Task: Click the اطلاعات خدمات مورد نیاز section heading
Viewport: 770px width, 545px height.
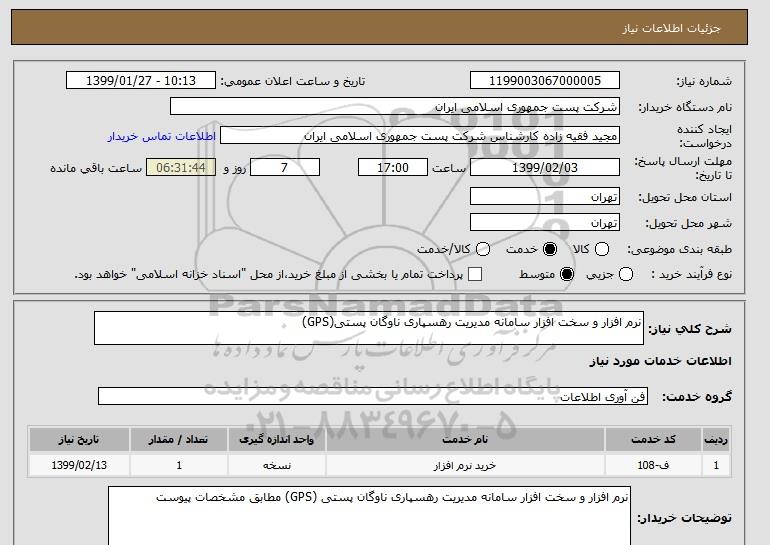Action: pyautogui.click(x=660, y=361)
